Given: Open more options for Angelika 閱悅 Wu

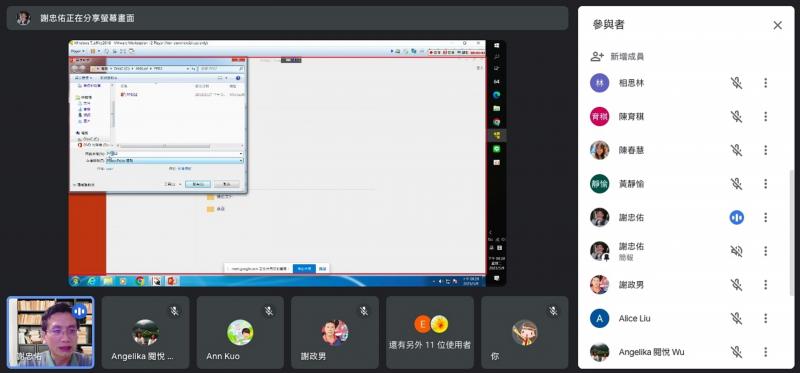Looking at the screenshot, I should (x=765, y=352).
